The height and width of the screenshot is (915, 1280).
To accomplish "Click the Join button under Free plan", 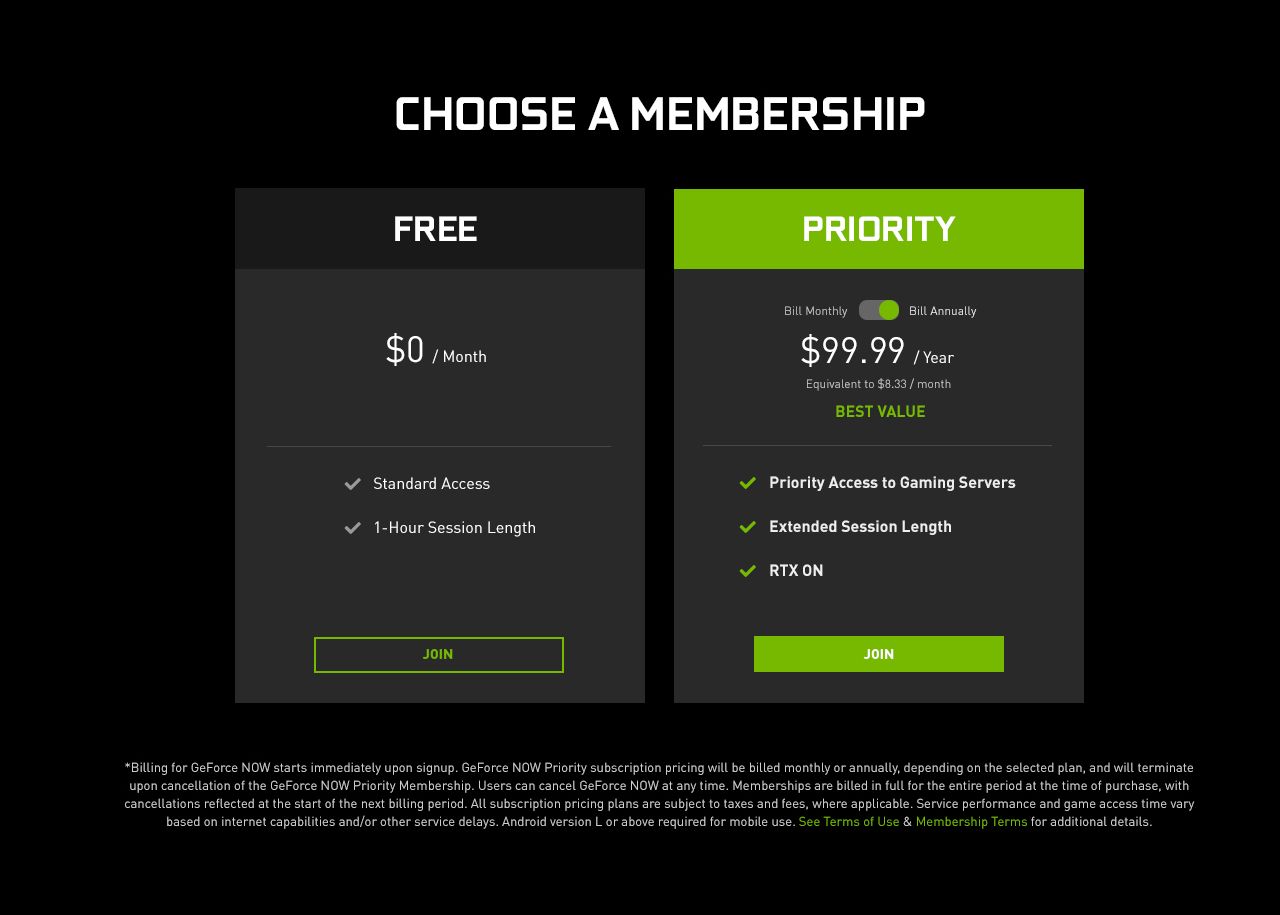I will pos(438,655).
